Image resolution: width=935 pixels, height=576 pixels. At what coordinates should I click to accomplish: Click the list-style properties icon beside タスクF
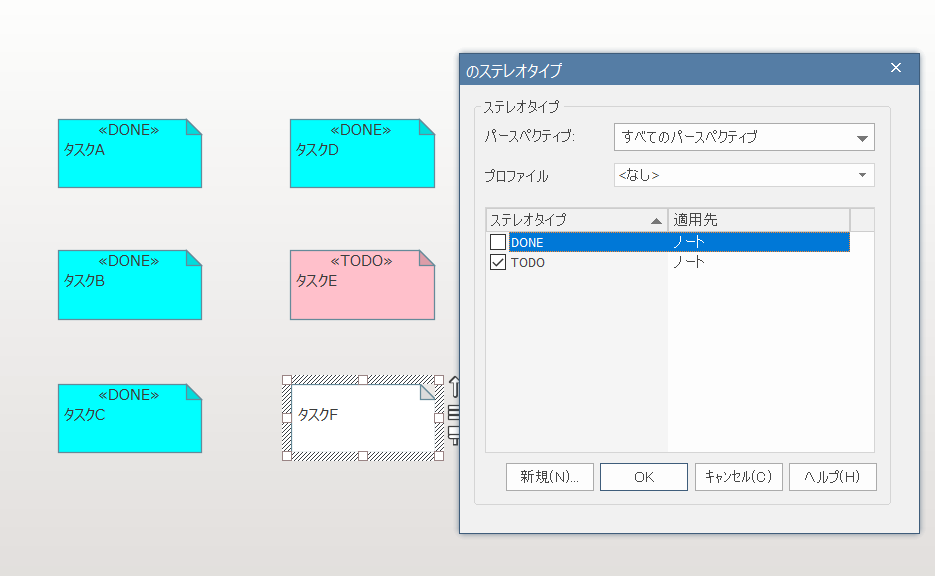point(454,411)
